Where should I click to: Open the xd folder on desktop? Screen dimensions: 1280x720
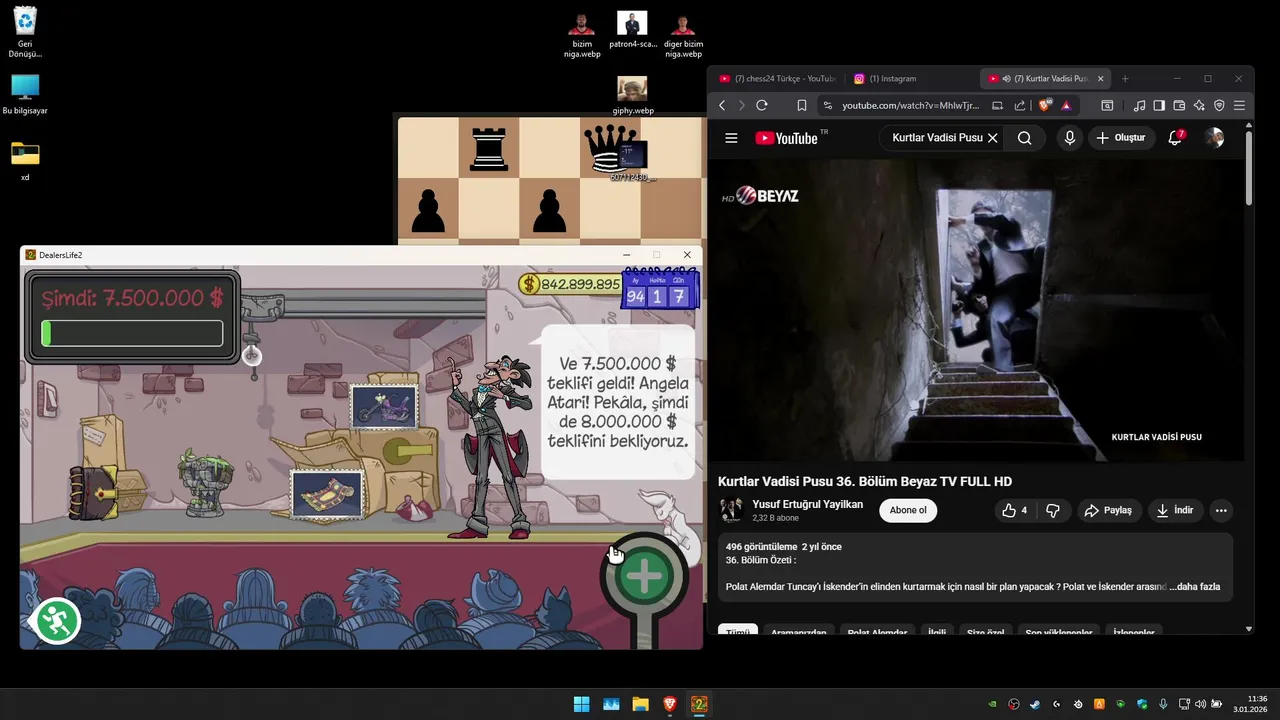[25, 160]
